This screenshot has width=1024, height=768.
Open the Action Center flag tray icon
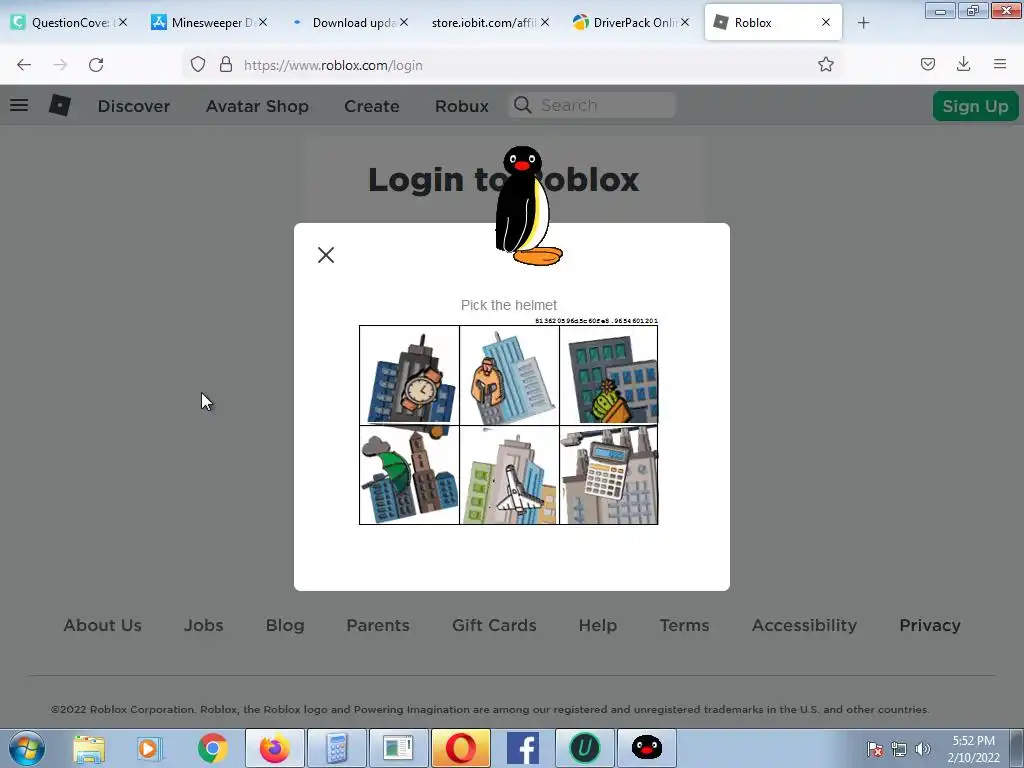[x=875, y=749]
